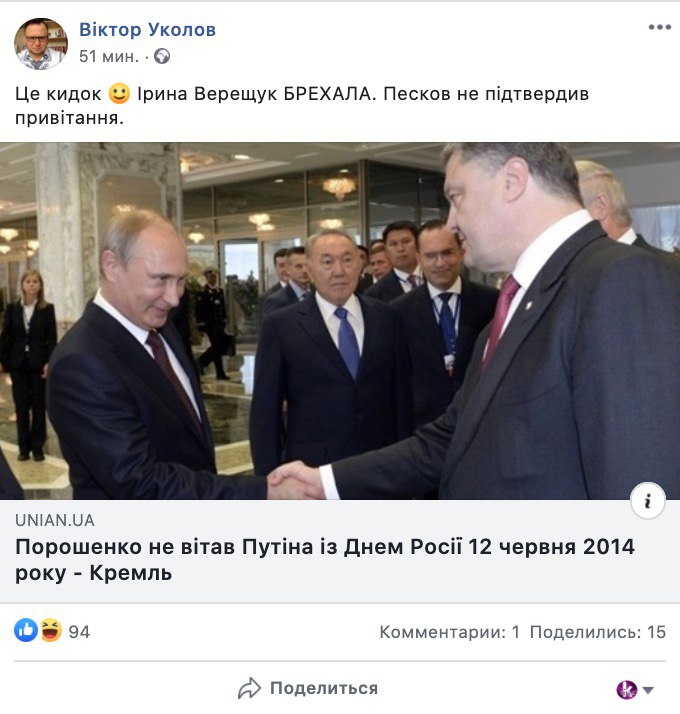Open the UNIAN.UA source link

[x=55, y=520]
